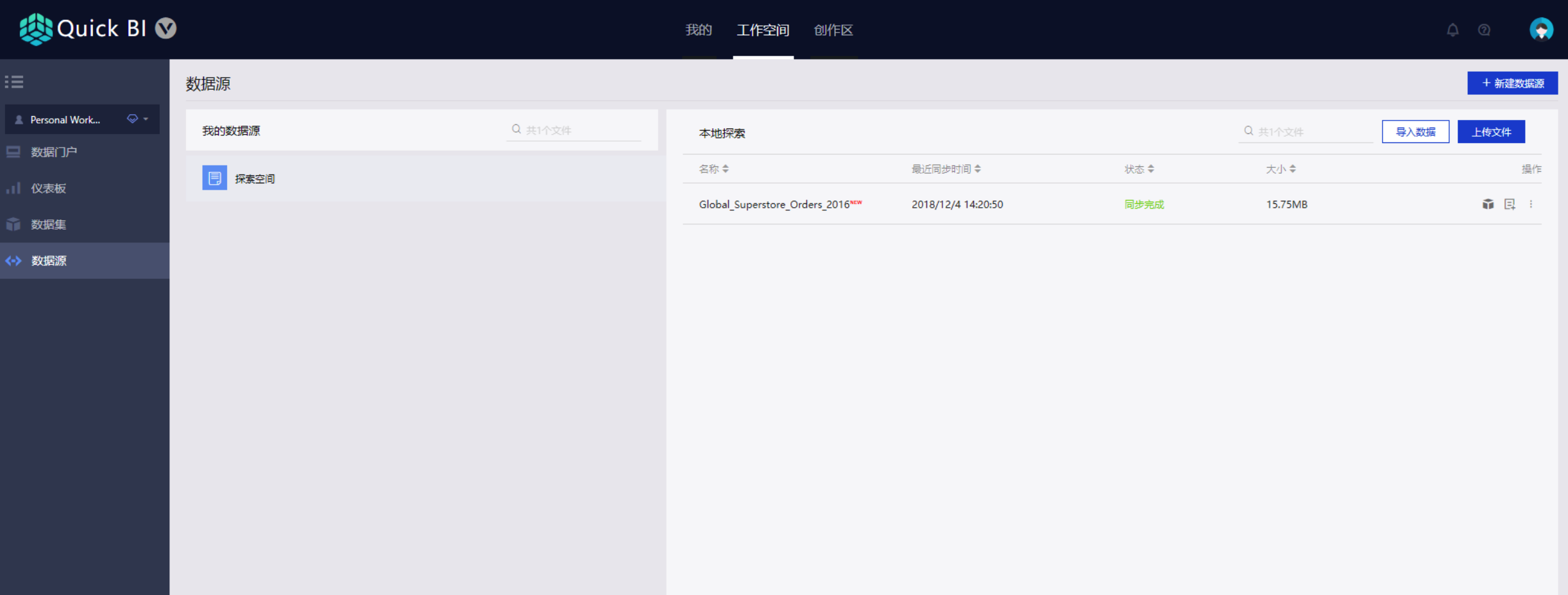Open the version badge next to Quick BI
The height and width of the screenshot is (595, 1568).
click(166, 28)
